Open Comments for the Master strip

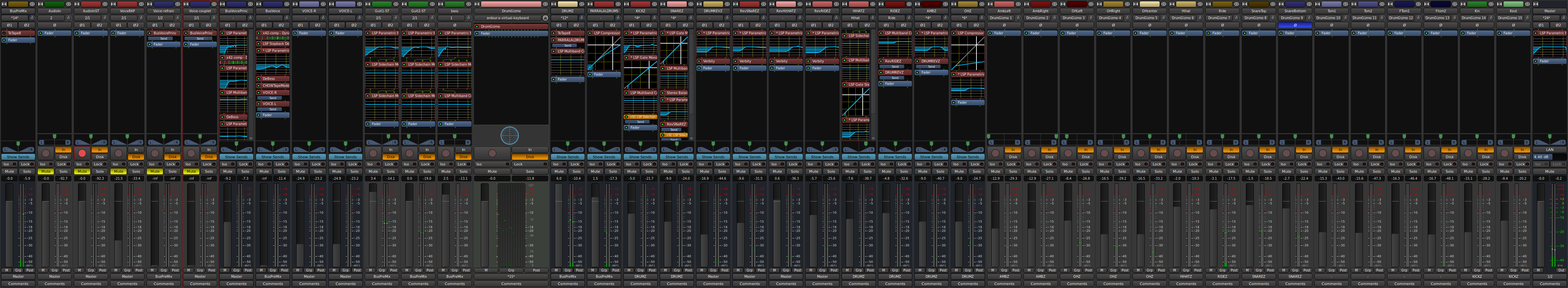click(x=1549, y=284)
